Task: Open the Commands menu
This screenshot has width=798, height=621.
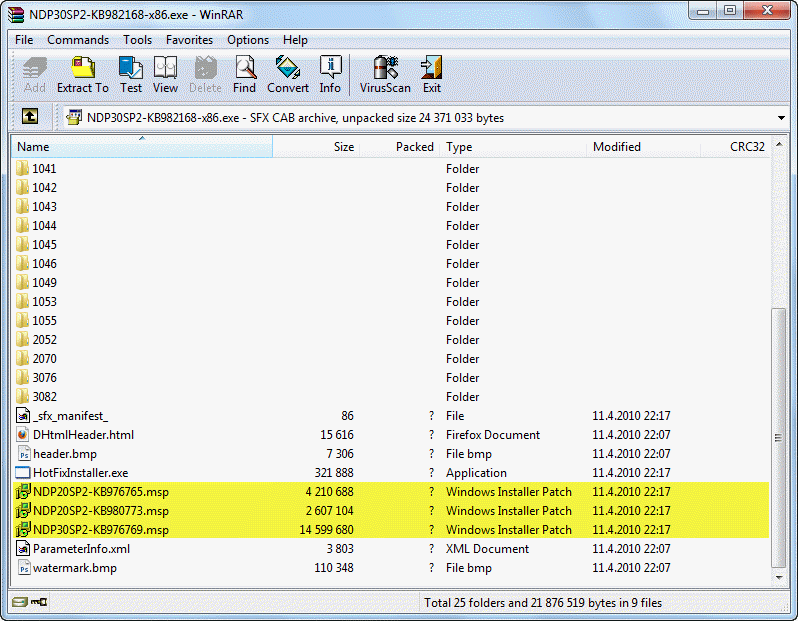Action: point(78,40)
